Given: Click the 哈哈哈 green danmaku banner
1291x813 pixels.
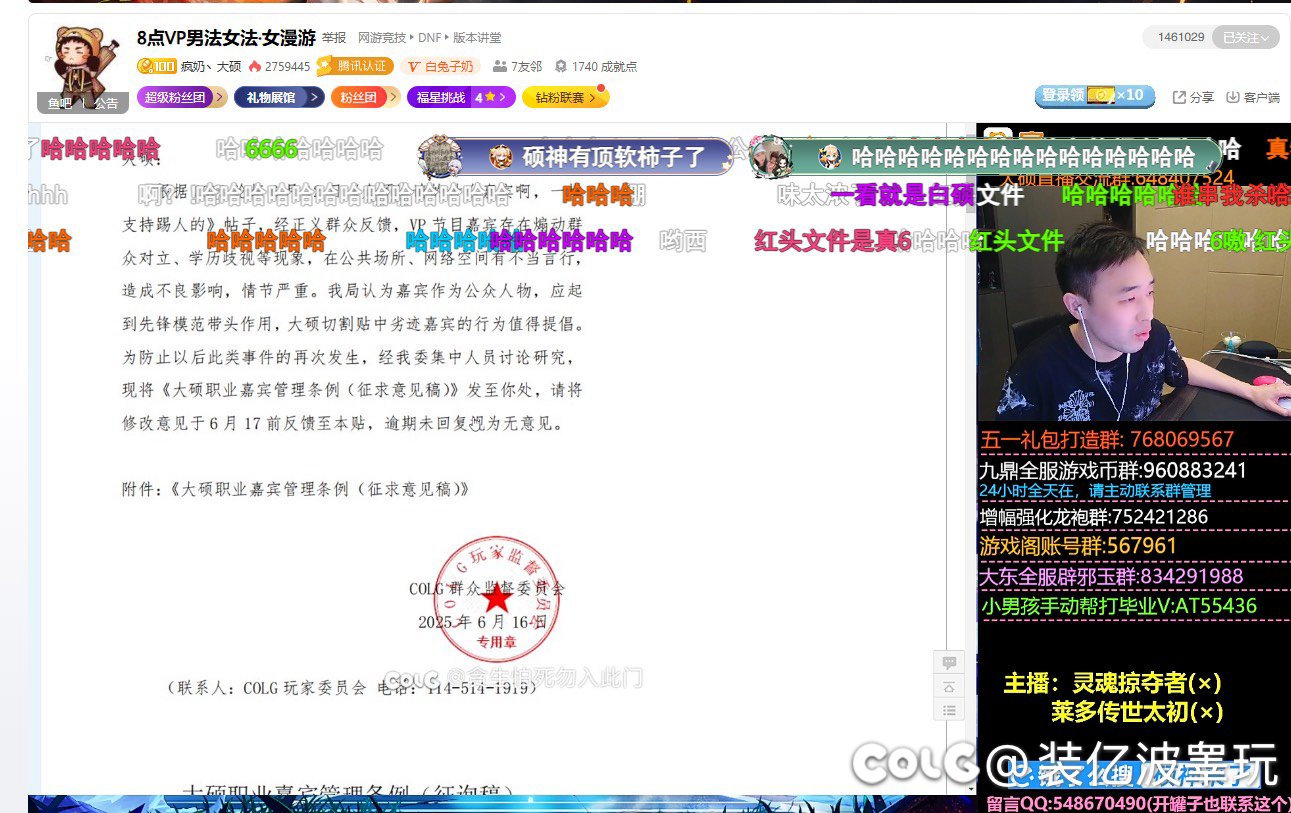Looking at the screenshot, I should [x=985, y=156].
